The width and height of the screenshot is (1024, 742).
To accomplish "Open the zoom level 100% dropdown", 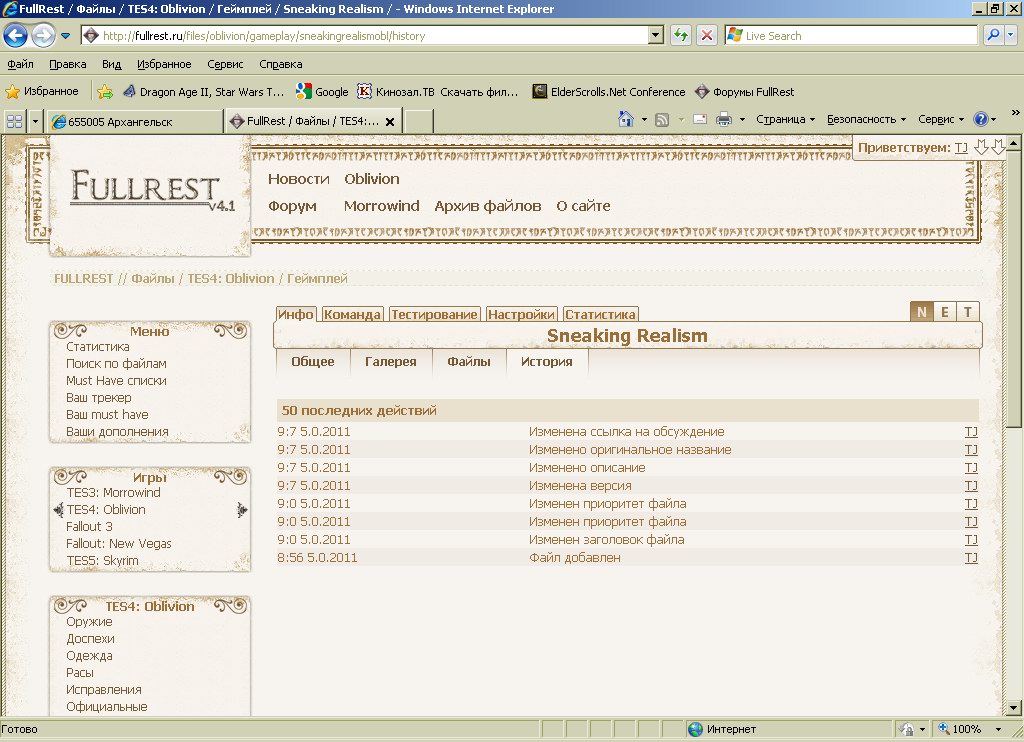I will pos(998,729).
